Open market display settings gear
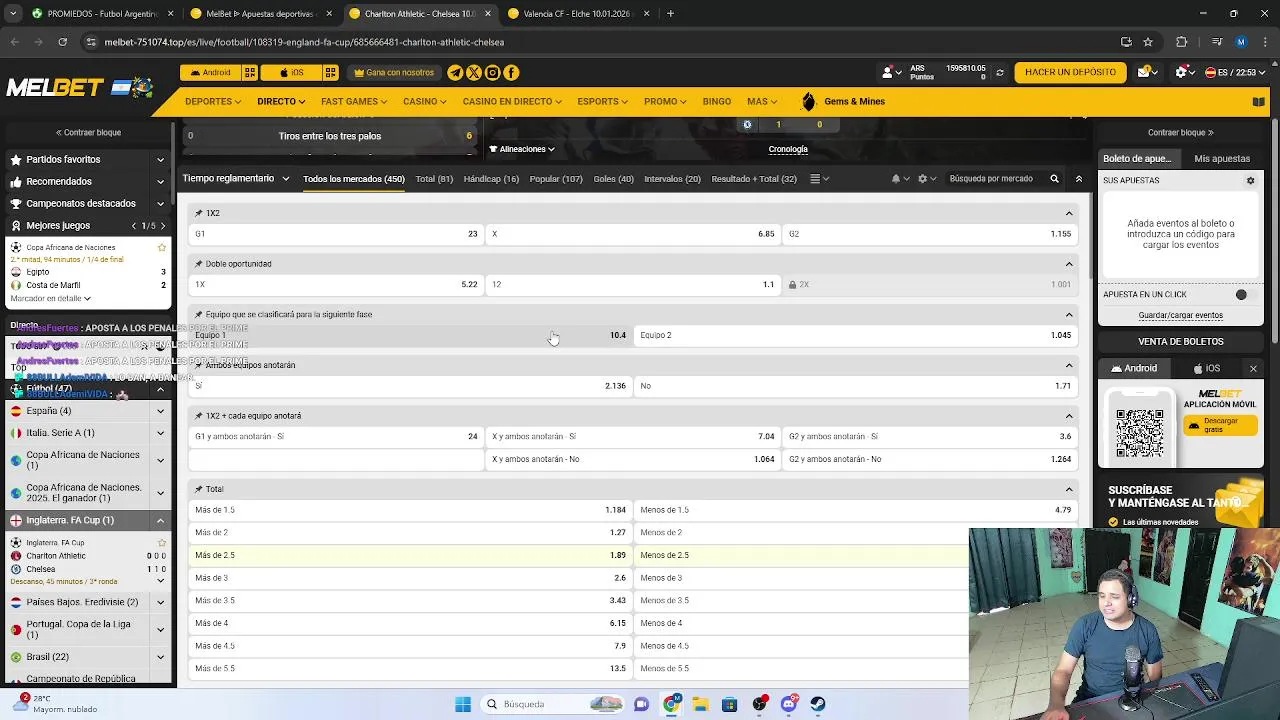1280x720 pixels. click(927, 178)
